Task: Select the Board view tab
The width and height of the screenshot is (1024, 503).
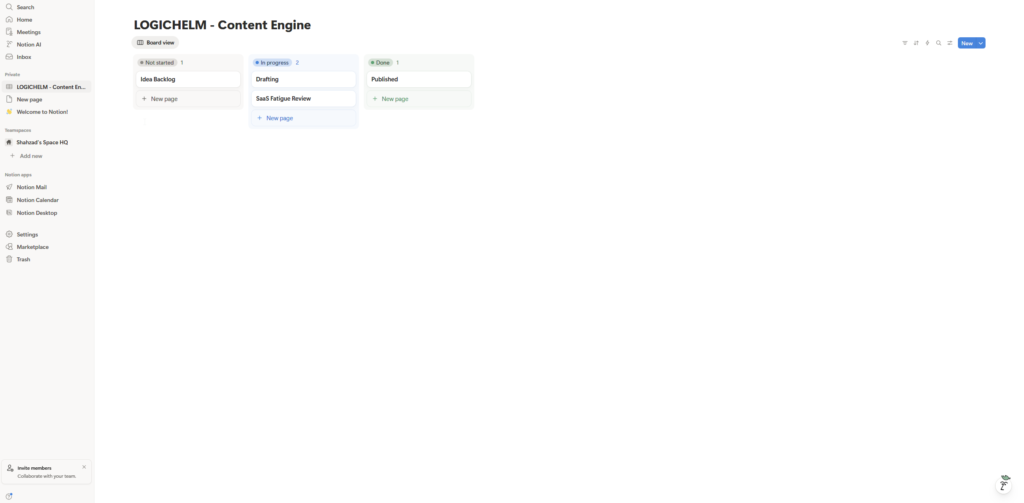Action: tap(155, 43)
